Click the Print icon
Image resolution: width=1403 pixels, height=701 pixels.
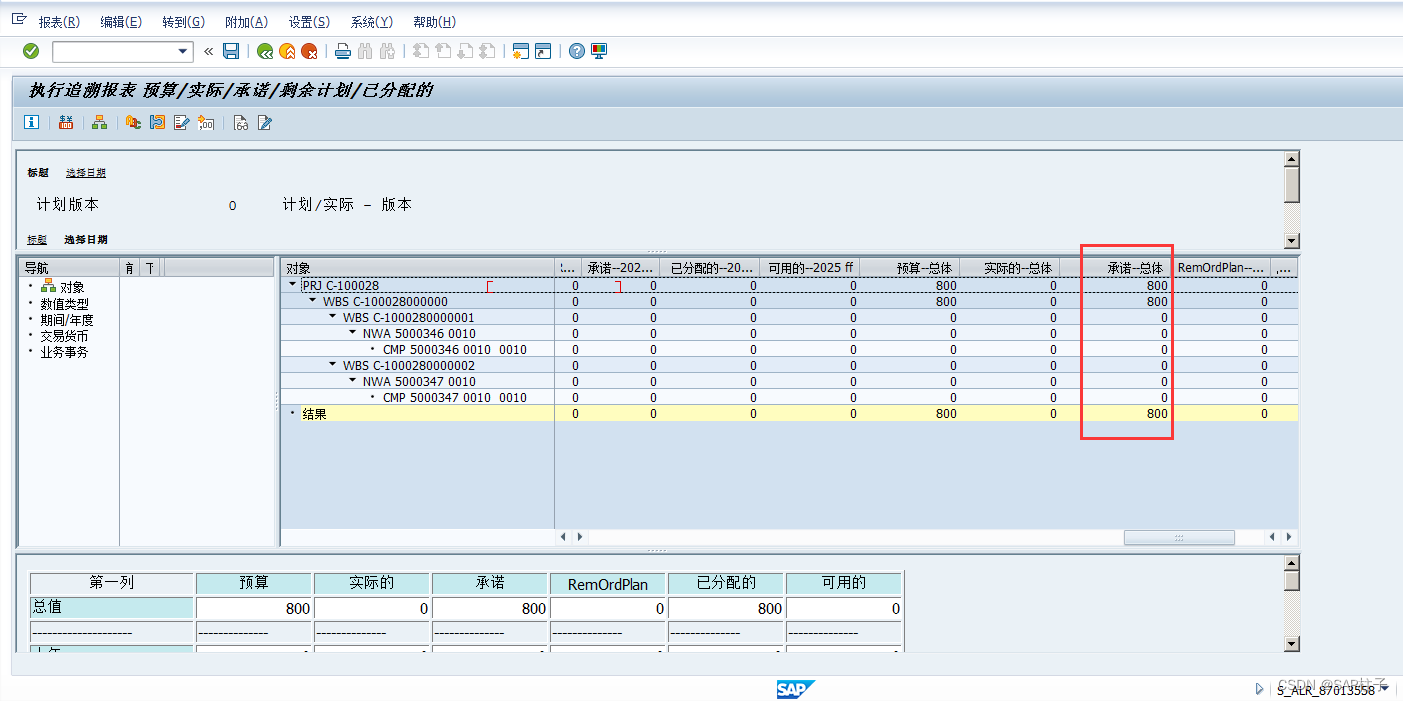(342, 51)
